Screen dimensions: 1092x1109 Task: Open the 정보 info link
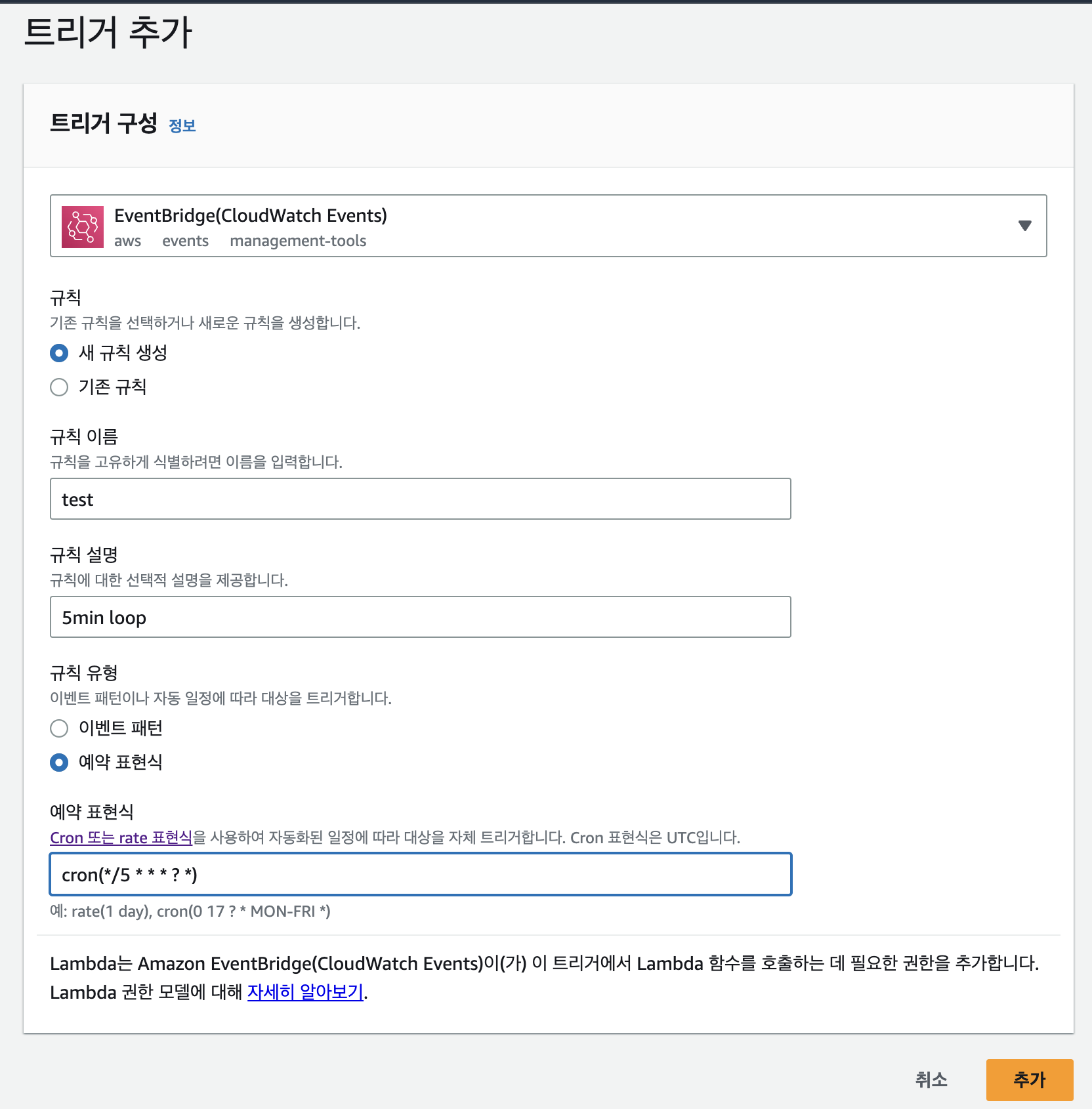coord(182,126)
